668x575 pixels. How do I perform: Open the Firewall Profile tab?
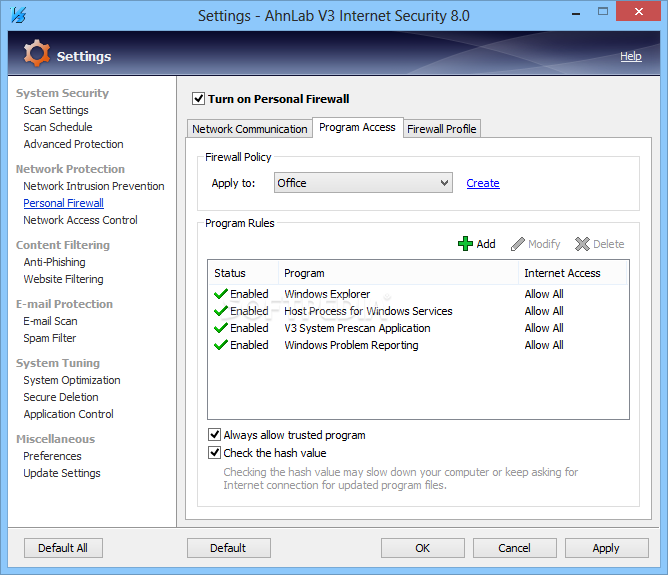pos(442,129)
